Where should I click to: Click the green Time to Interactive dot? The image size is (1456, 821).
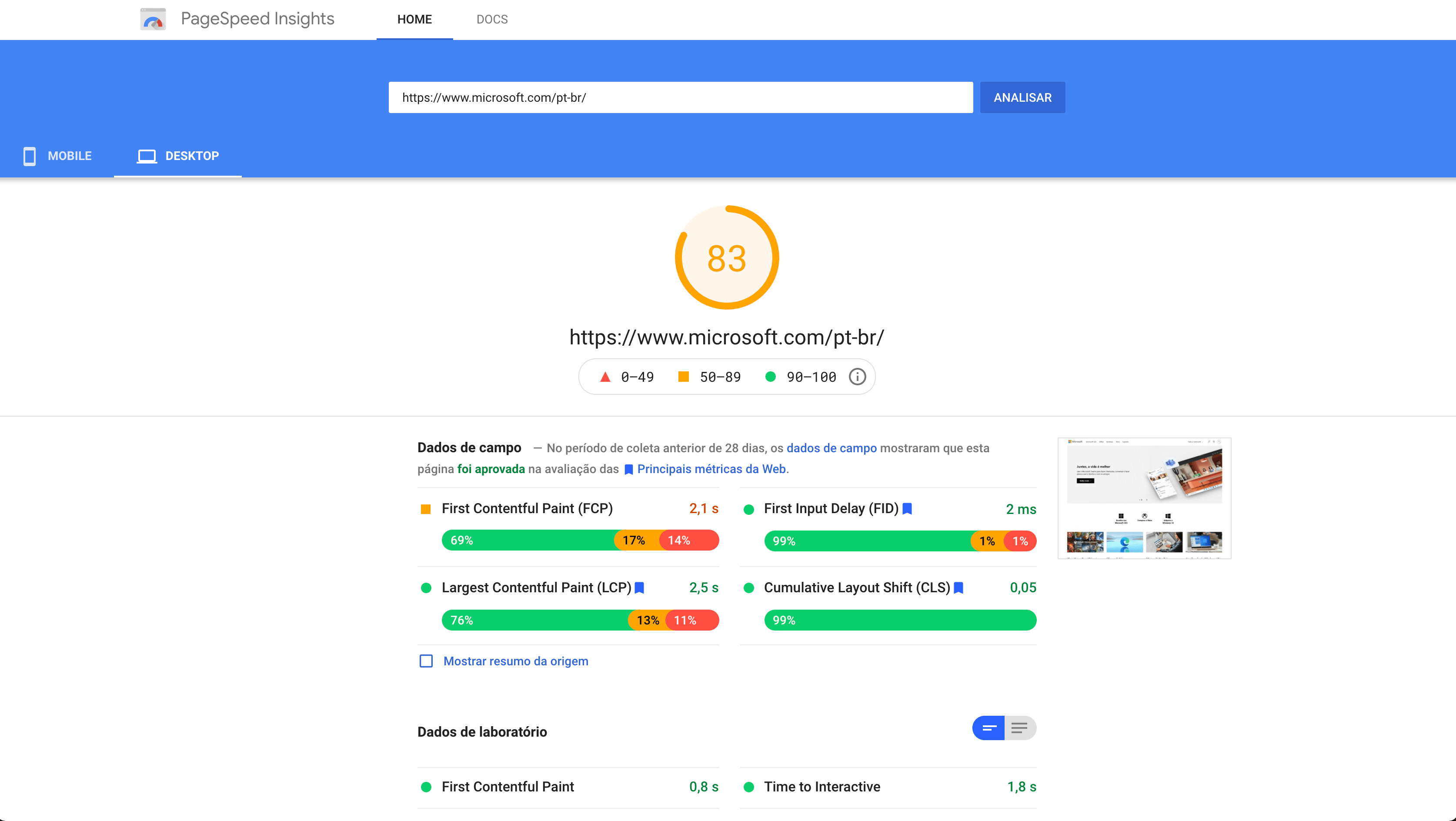pyautogui.click(x=749, y=787)
